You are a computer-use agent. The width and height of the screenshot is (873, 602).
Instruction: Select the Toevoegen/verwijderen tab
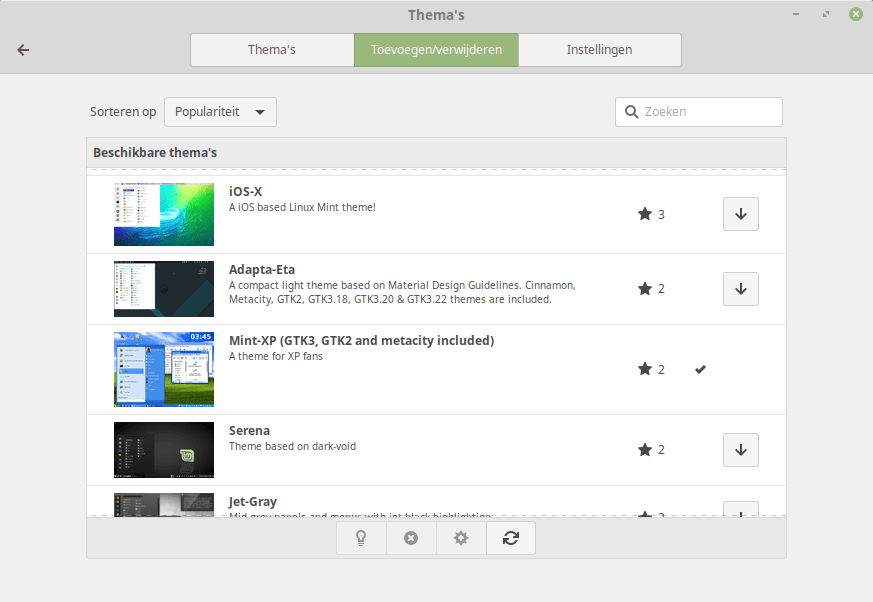[x=436, y=50]
